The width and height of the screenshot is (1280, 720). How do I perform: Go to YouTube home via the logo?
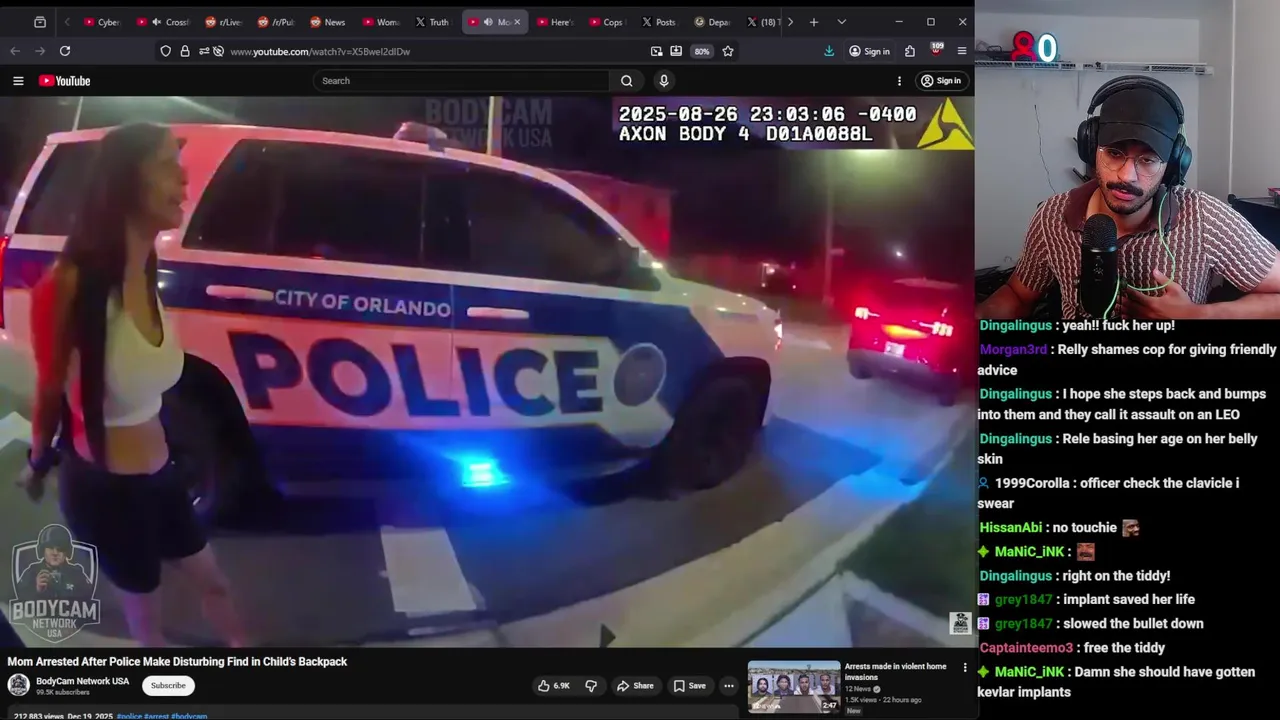tap(65, 81)
